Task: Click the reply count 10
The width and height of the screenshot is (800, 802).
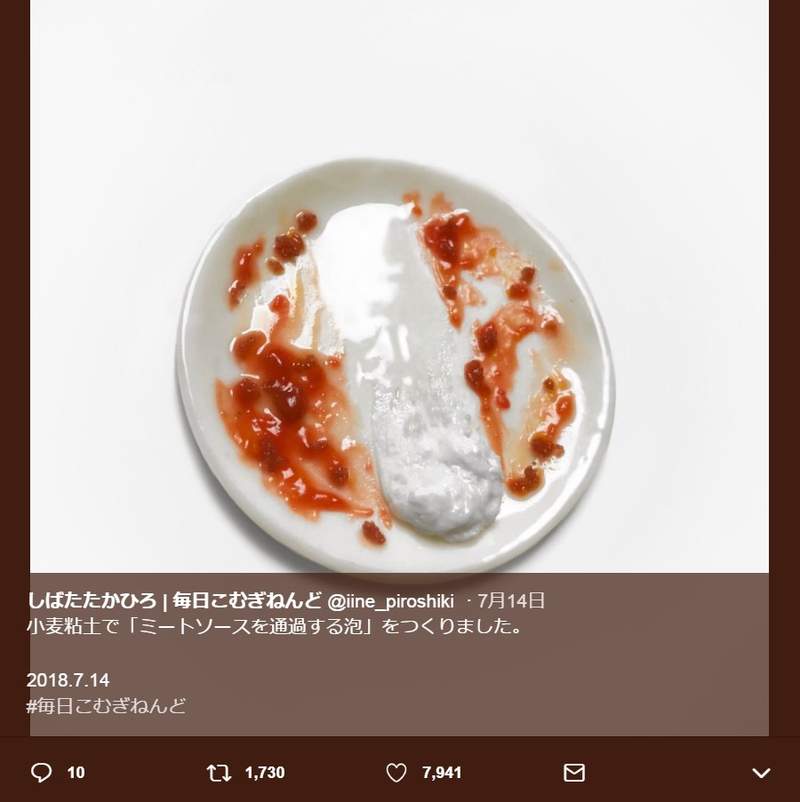Action: click(x=76, y=772)
